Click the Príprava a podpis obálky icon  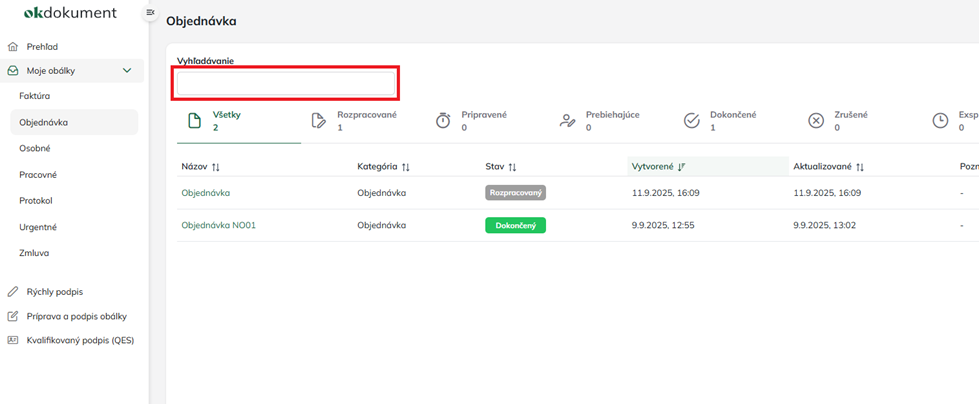click(x=13, y=316)
